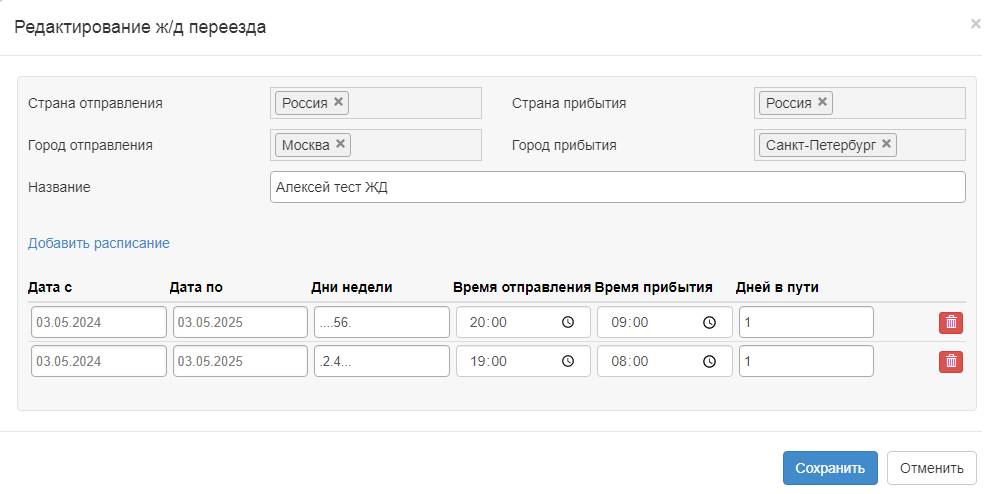Open clock picker for 09:00 arrival time
Viewport: 993px width, 494px height.
tap(709, 322)
